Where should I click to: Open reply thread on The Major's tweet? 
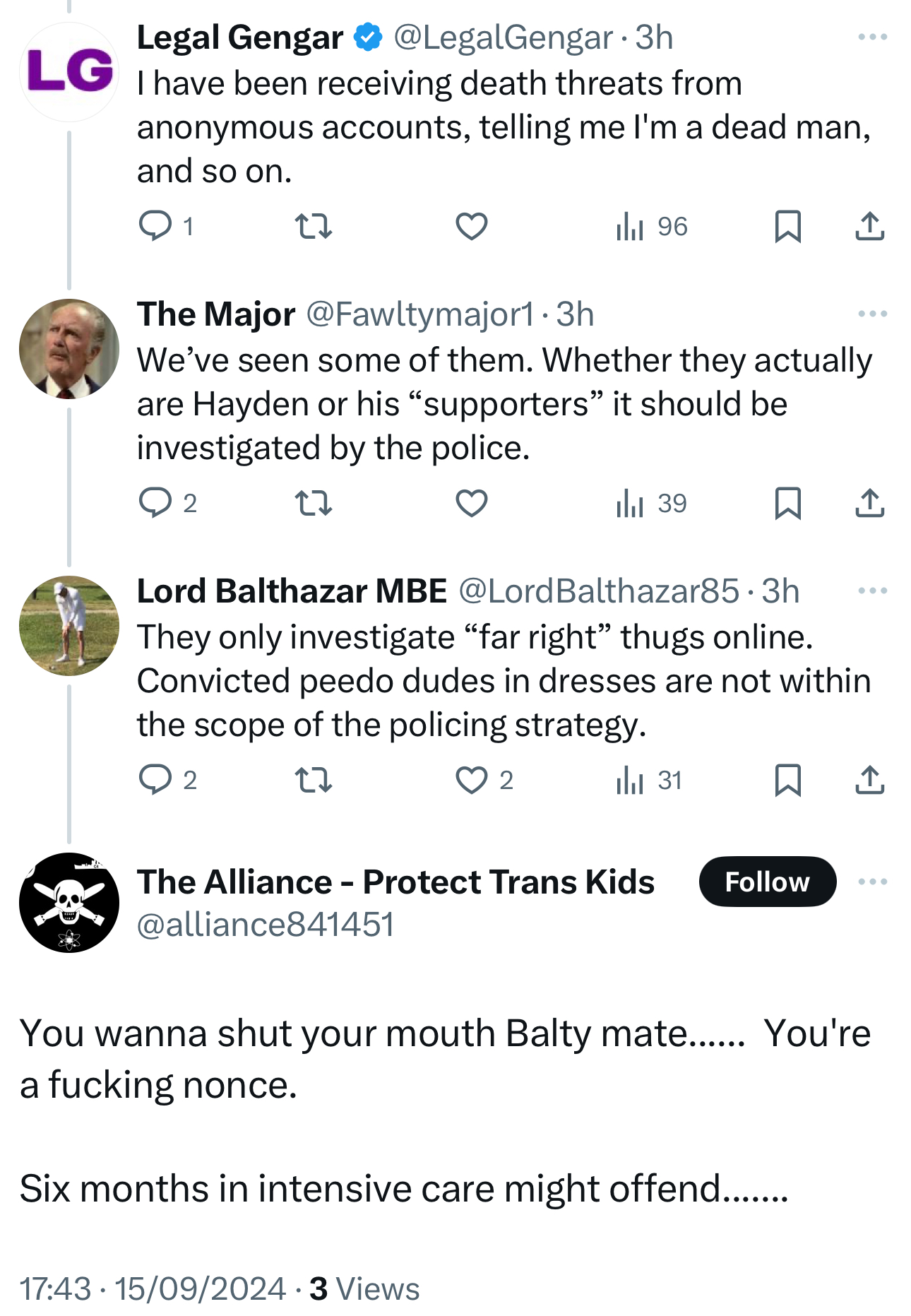pos(155,503)
